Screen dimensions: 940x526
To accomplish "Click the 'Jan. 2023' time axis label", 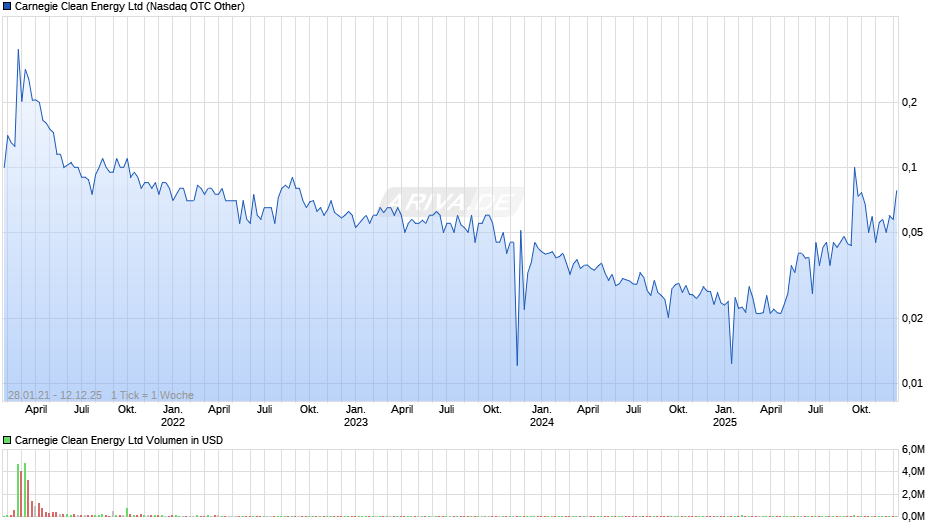I will click(355, 416).
